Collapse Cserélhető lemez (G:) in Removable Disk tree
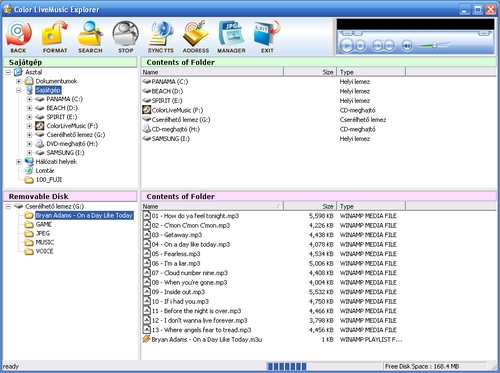Image resolution: width=500 pixels, height=373 pixels. click(x=8, y=207)
